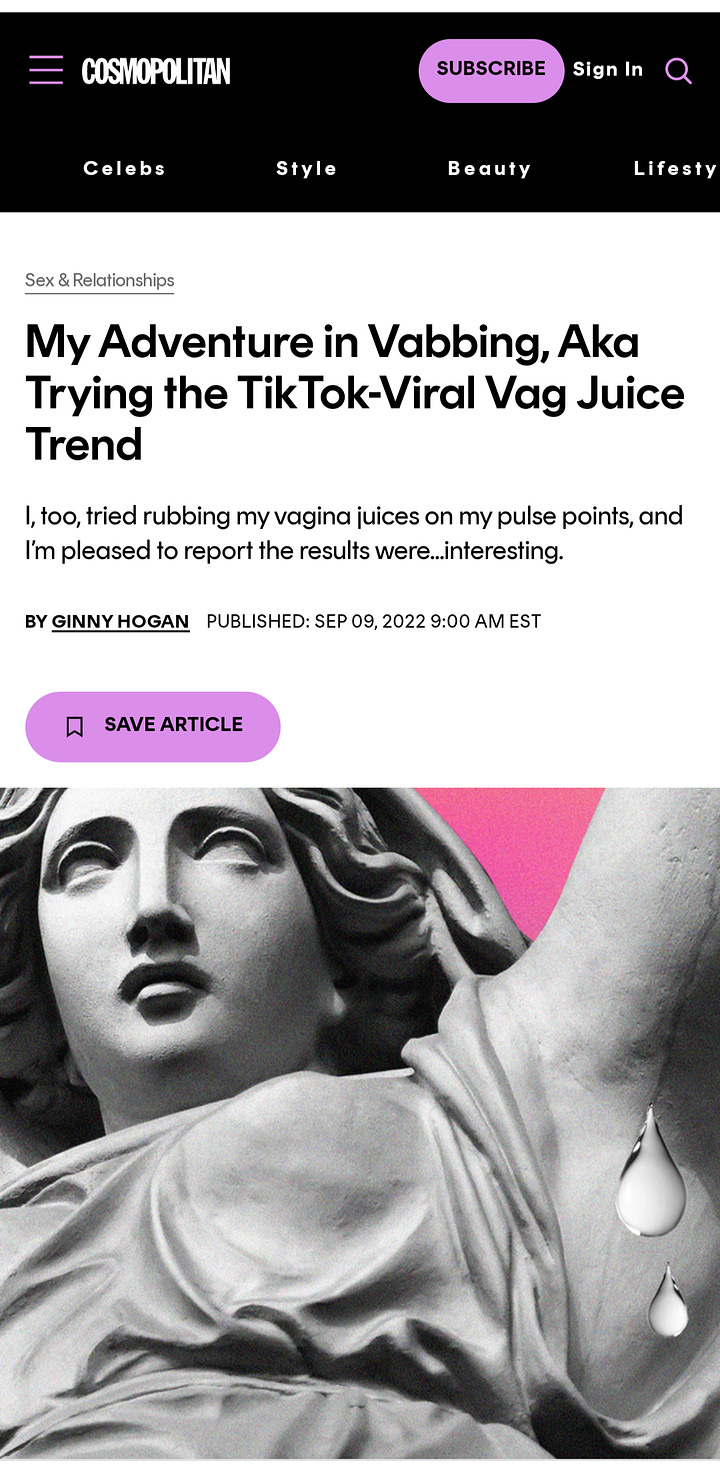Save the article with Save Article button
The image size is (720, 1477).
click(153, 726)
